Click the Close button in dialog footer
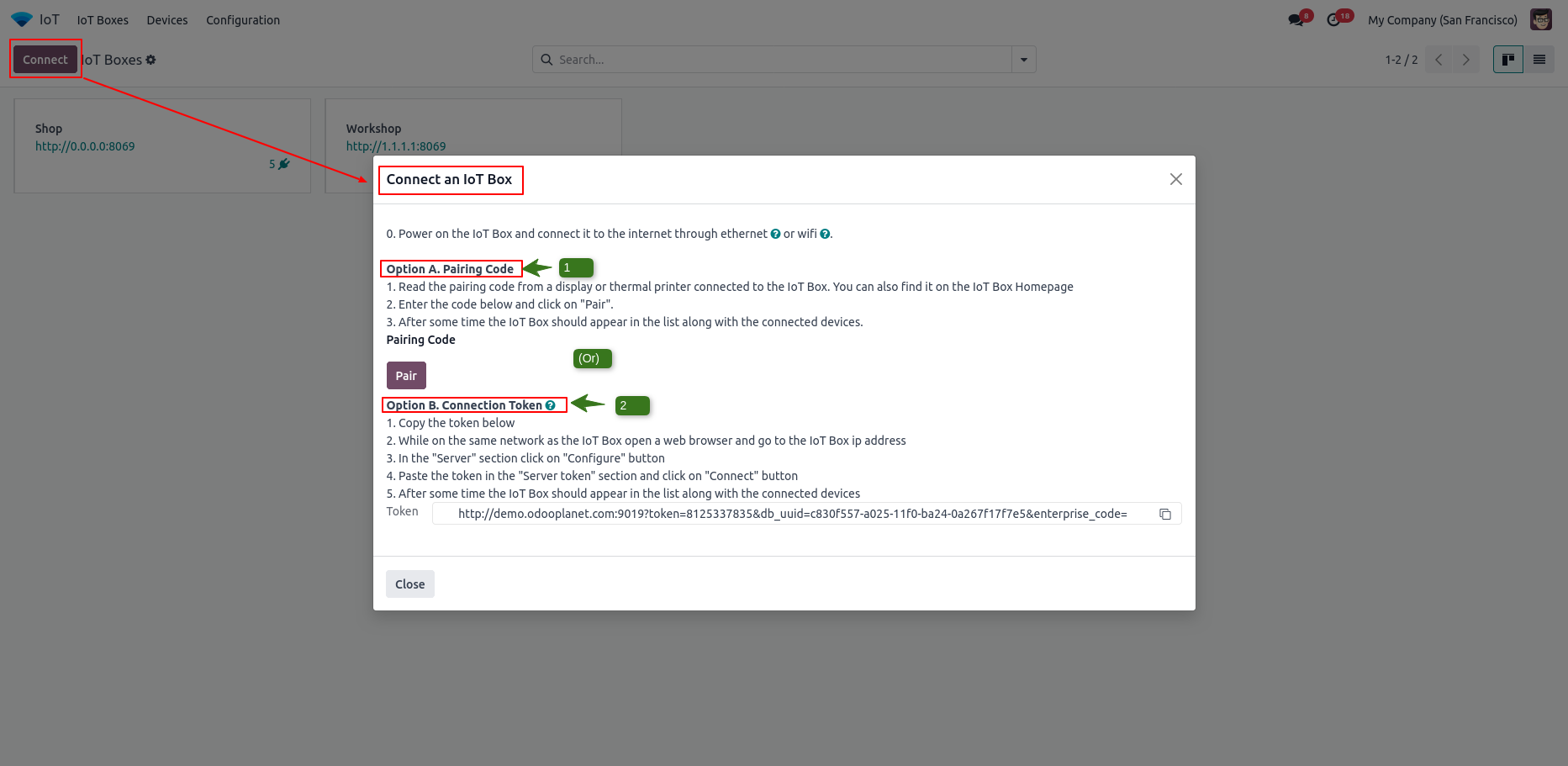This screenshot has width=1568, height=766. coord(409,584)
